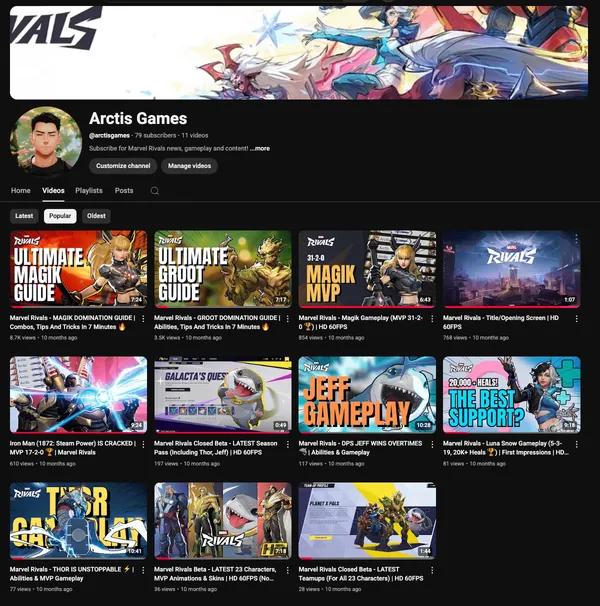Open three-dot menu for Latest Season Pass video

point(288,444)
